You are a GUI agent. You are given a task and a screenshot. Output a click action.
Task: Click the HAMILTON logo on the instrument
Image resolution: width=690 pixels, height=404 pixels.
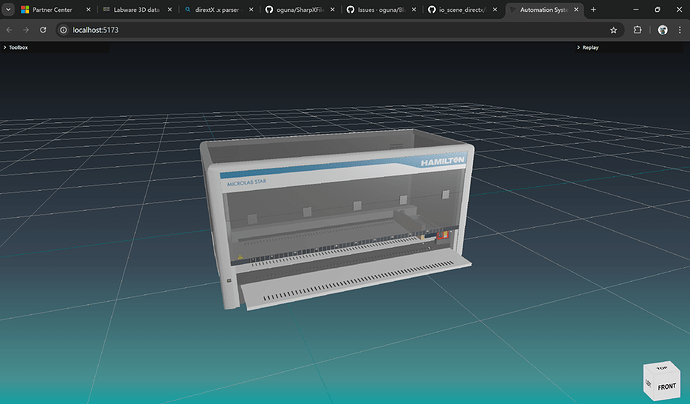point(442,162)
